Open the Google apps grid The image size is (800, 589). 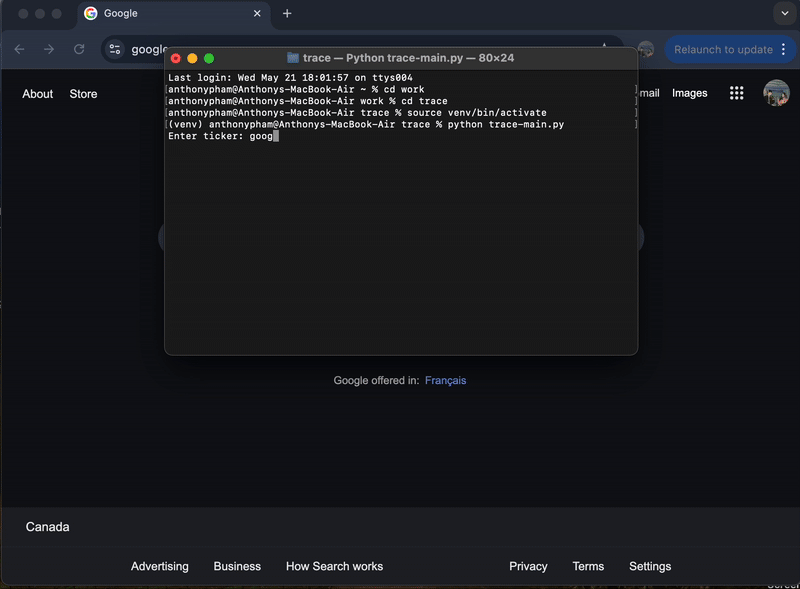tap(737, 93)
